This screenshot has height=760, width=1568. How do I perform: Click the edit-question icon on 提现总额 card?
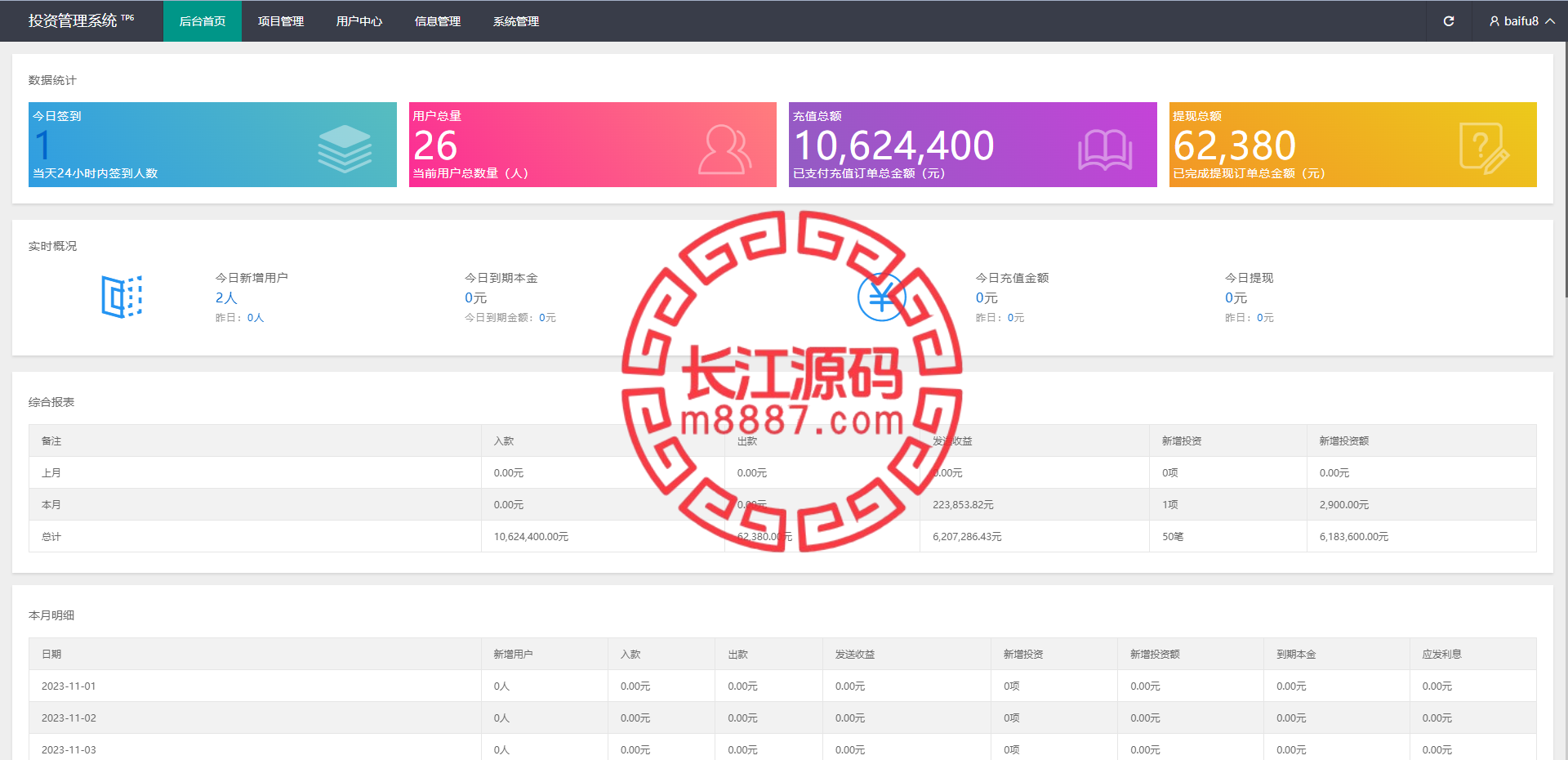1484,148
